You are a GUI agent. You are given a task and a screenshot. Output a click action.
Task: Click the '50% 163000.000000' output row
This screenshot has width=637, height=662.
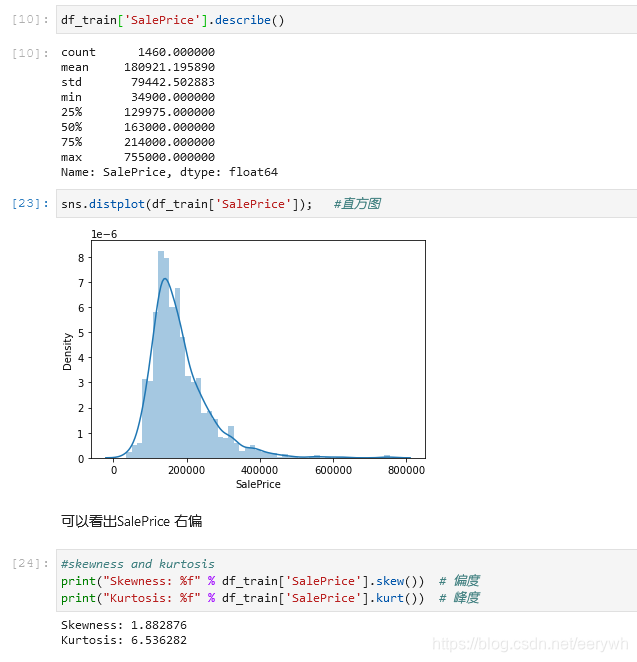(x=138, y=127)
